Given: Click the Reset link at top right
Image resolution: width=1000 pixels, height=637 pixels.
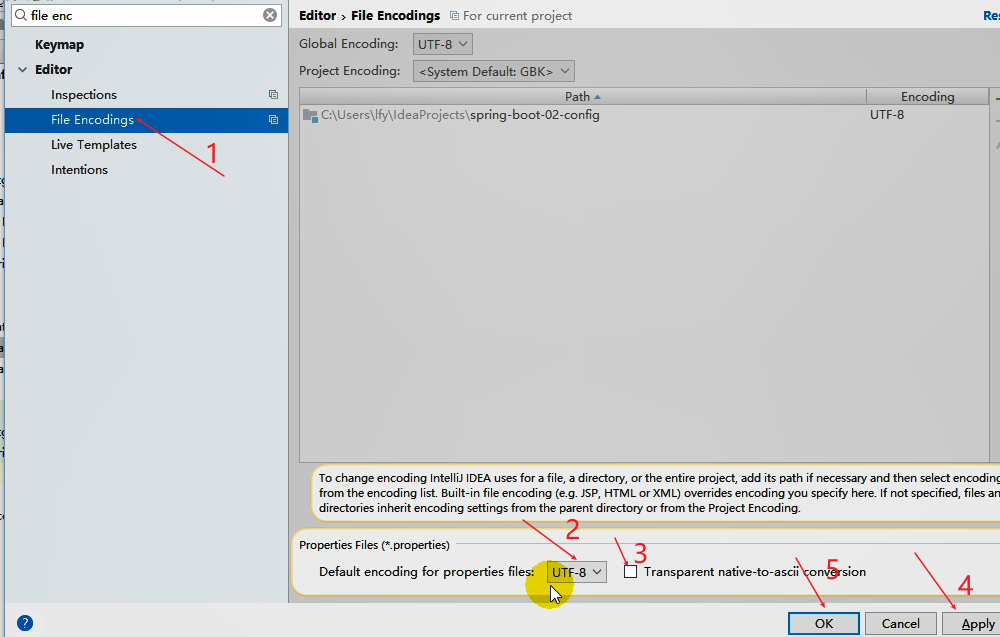Looking at the screenshot, I should point(991,15).
